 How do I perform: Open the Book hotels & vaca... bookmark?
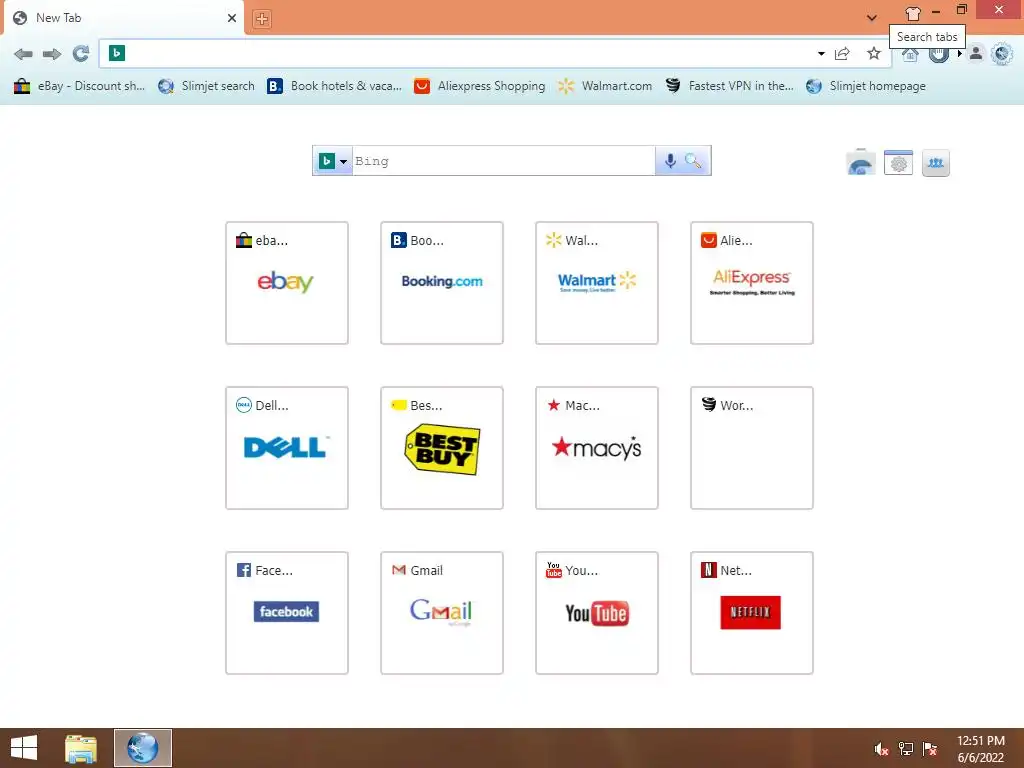coord(334,86)
